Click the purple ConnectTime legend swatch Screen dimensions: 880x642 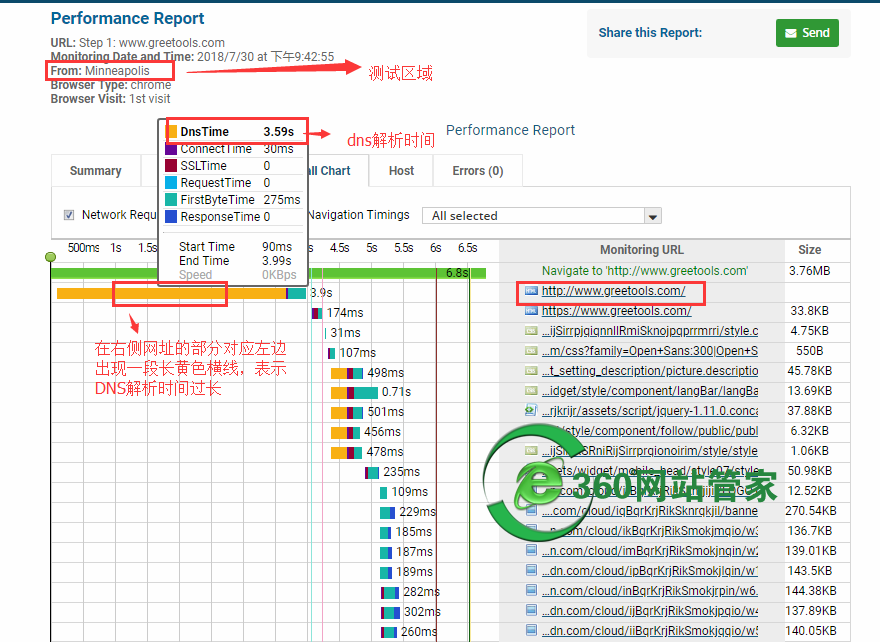[171, 149]
